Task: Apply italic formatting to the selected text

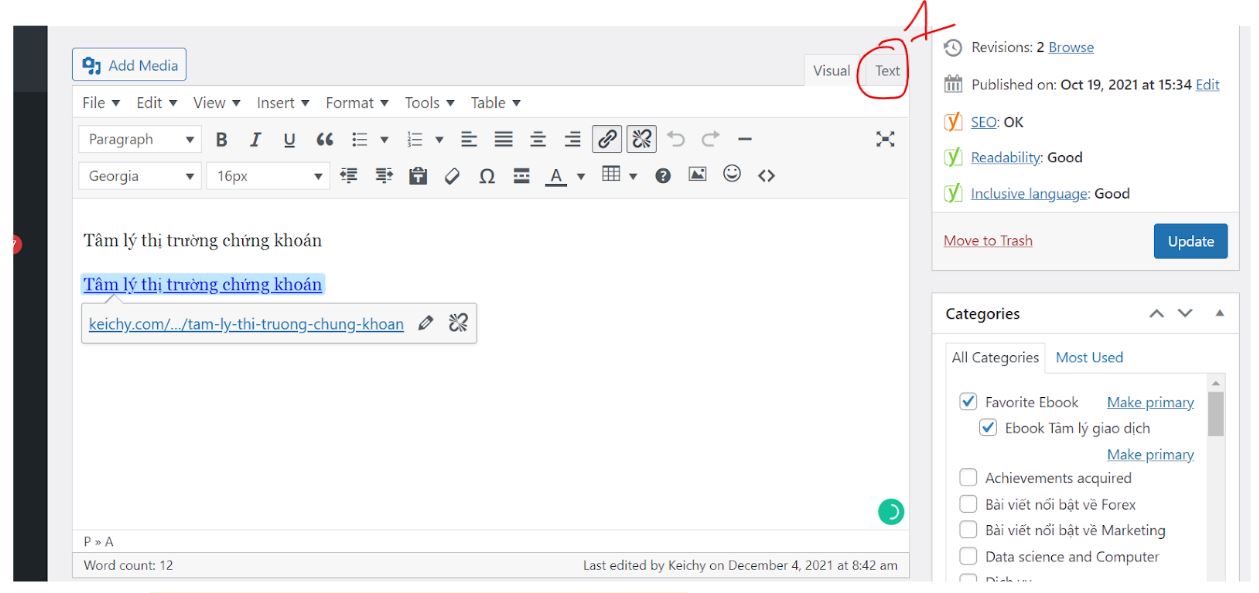Action: point(255,140)
